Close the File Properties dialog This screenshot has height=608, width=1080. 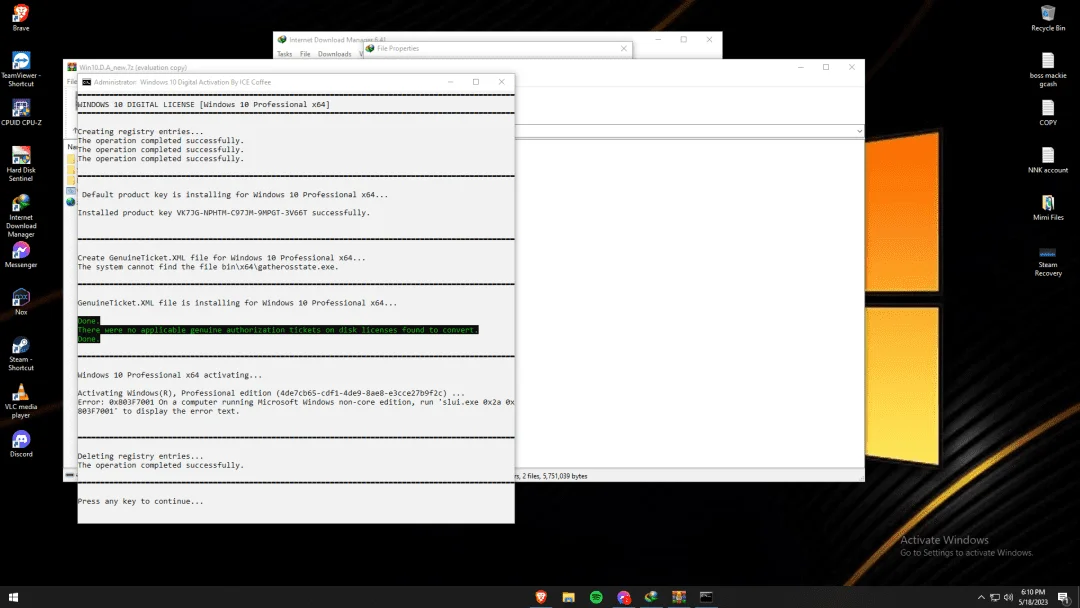tap(623, 48)
